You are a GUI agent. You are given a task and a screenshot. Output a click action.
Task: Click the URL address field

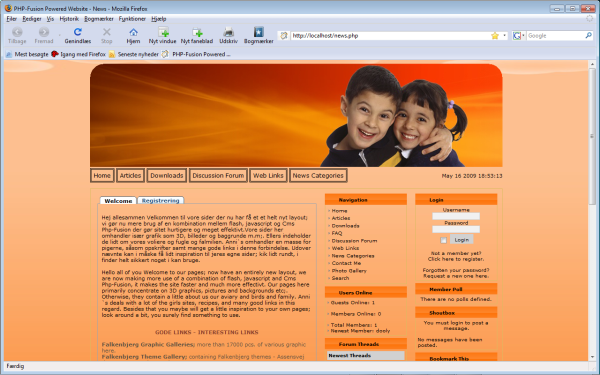coord(390,36)
